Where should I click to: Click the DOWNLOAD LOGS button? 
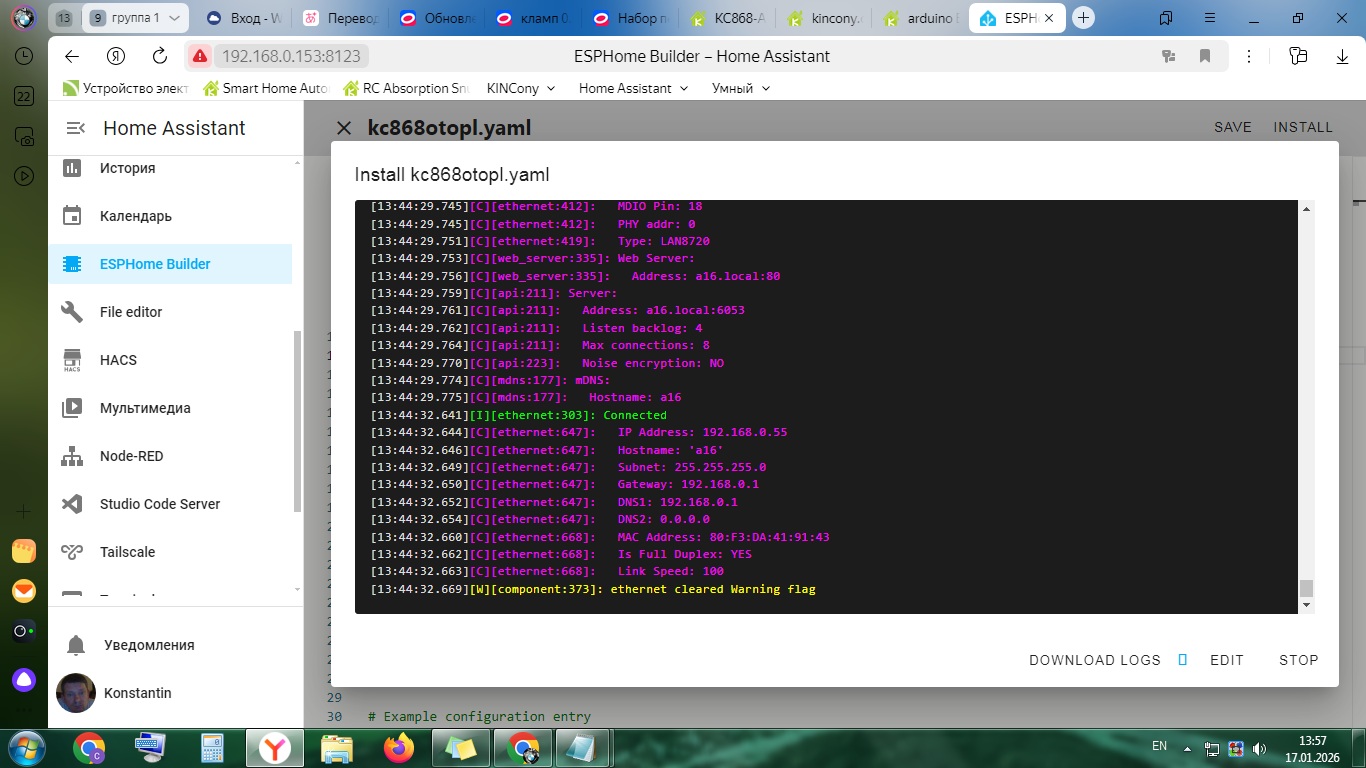point(1094,660)
